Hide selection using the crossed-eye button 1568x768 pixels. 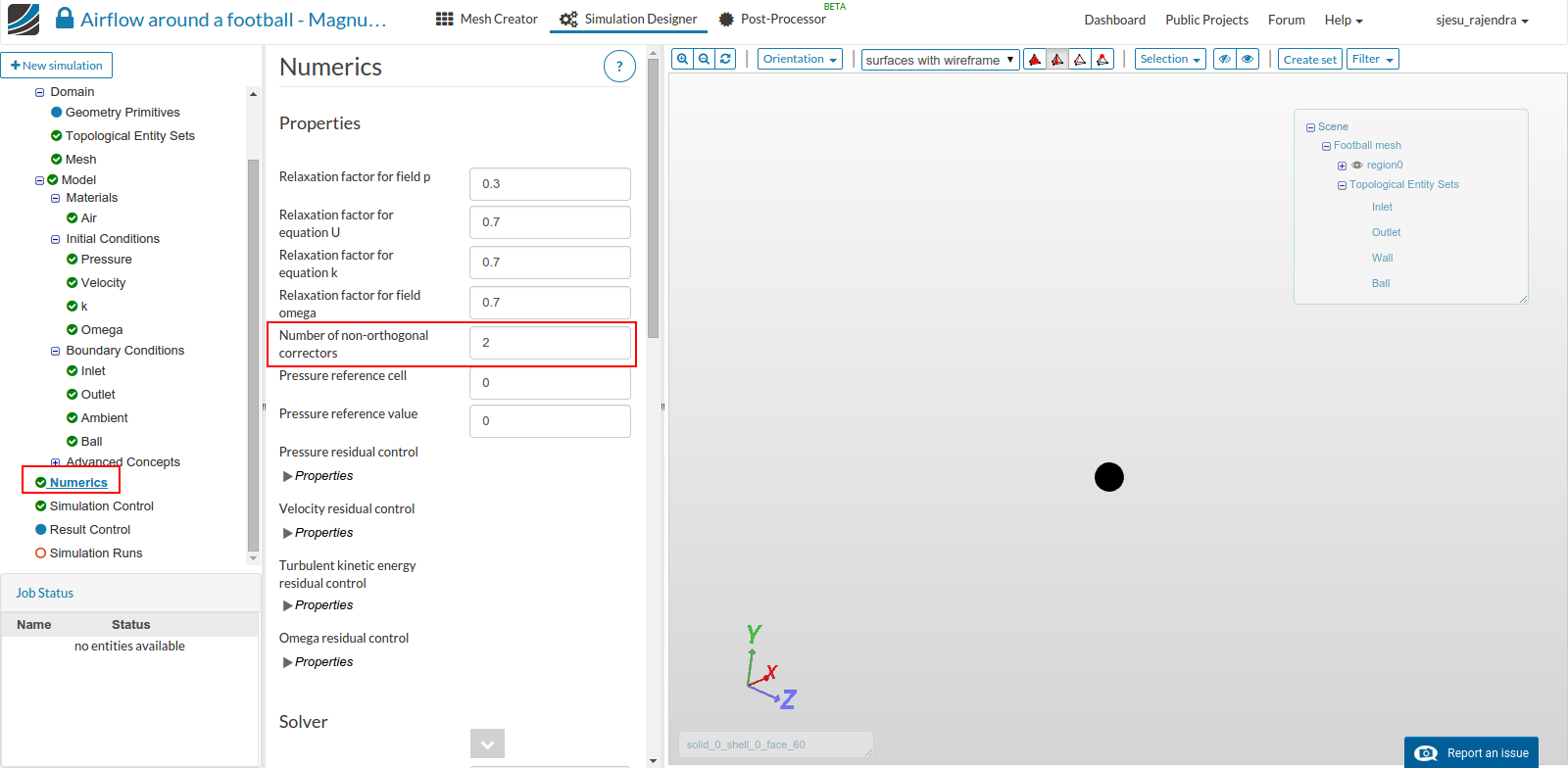(x=1225, y=59)
